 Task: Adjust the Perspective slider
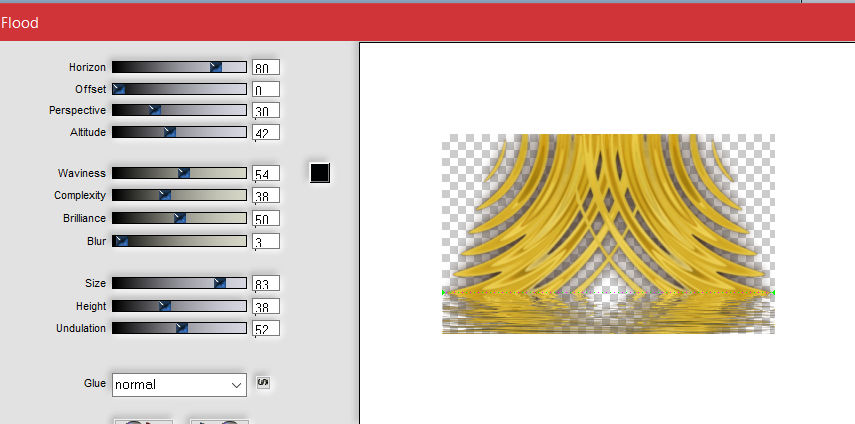tap(179, 110)
